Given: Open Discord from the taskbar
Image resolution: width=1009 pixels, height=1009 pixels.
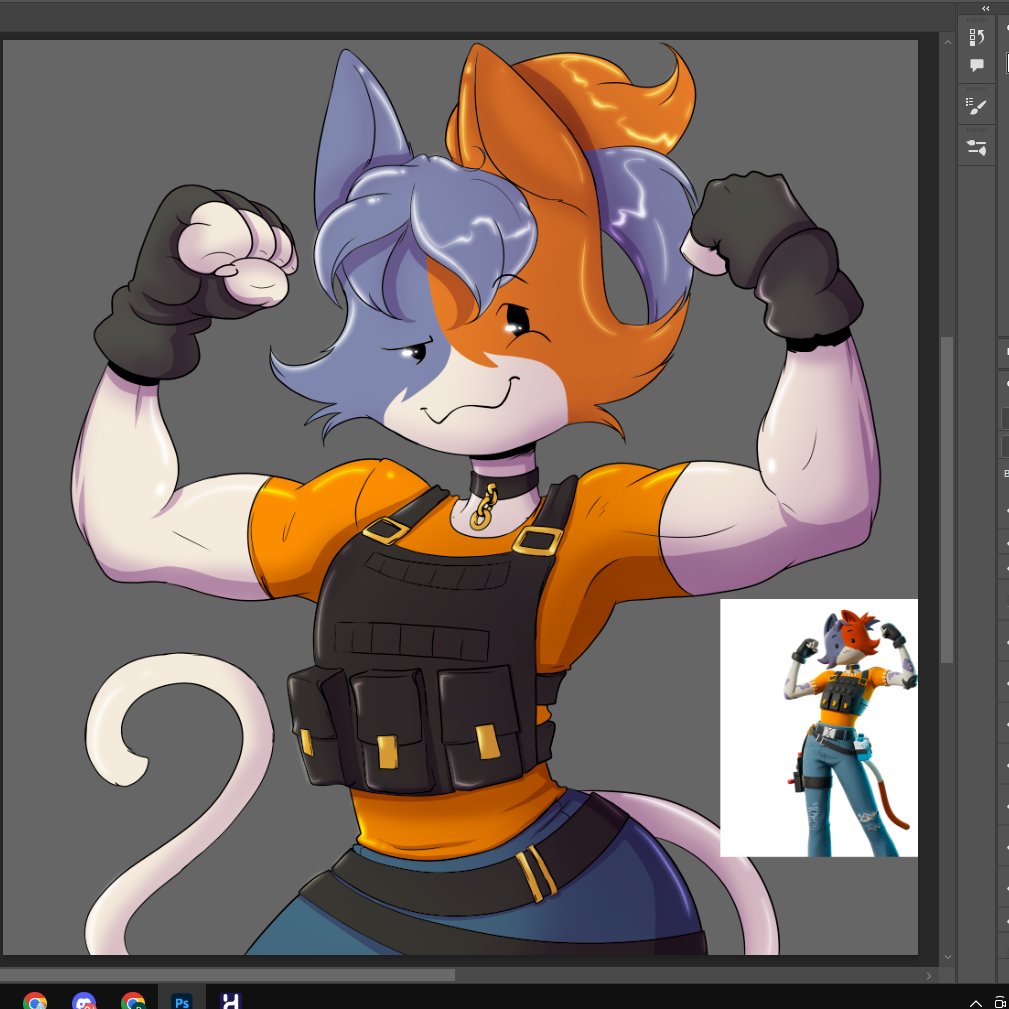Looking at the screenshot, I should tap(84, 1002).
